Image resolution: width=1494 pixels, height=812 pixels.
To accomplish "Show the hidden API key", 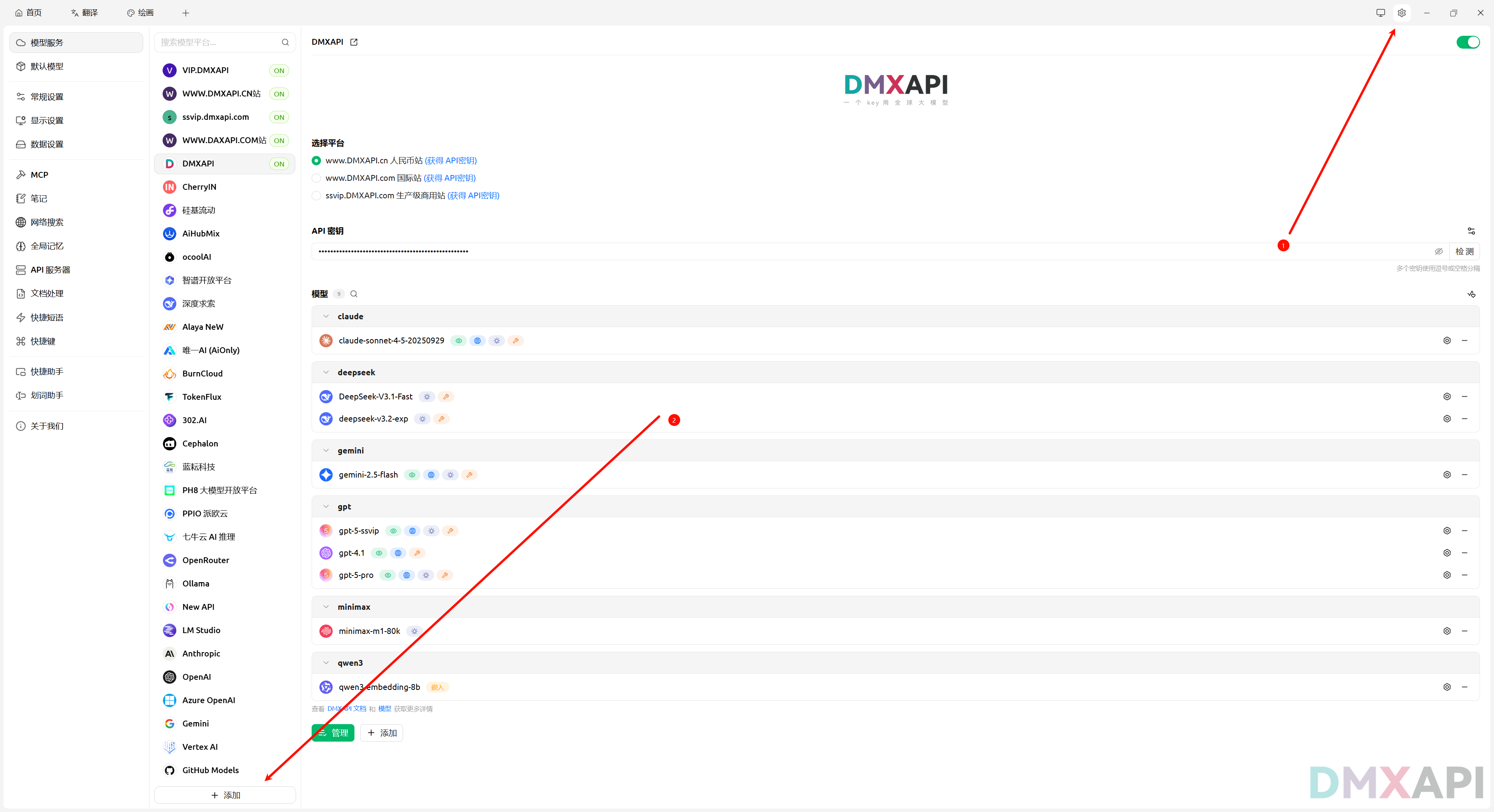I will [1438, 252].
